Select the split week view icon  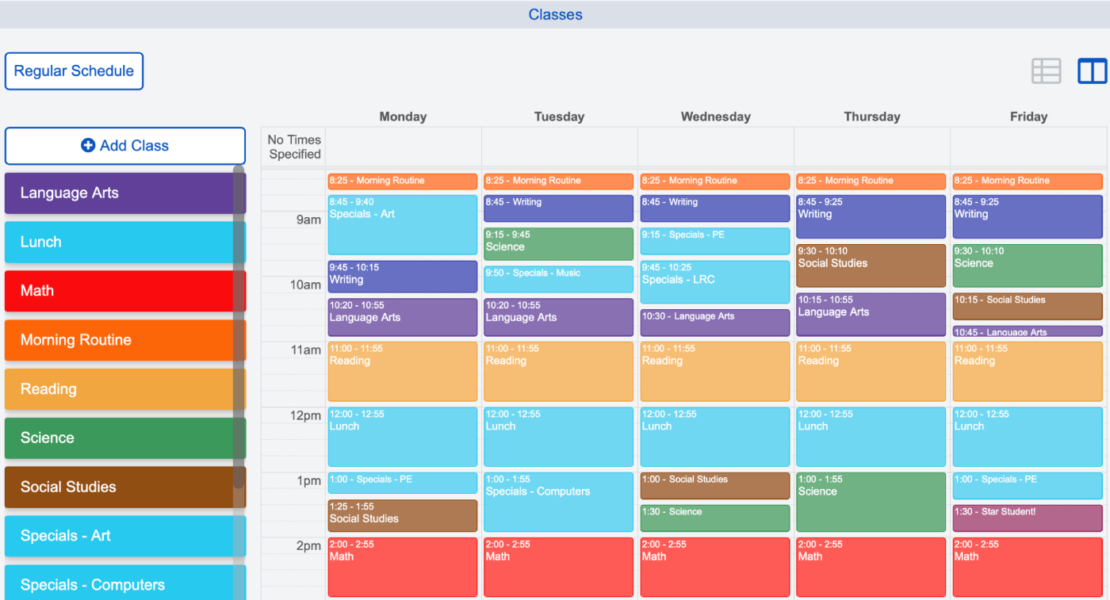[1091, 70]
